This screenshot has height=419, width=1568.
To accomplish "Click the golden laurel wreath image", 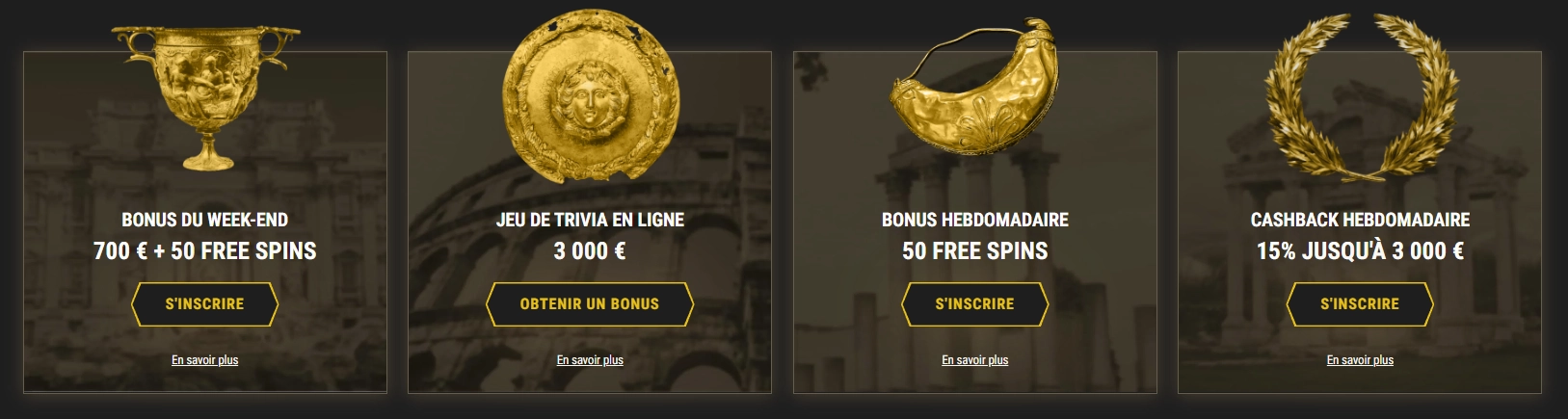I will [x=1360, y=97].
